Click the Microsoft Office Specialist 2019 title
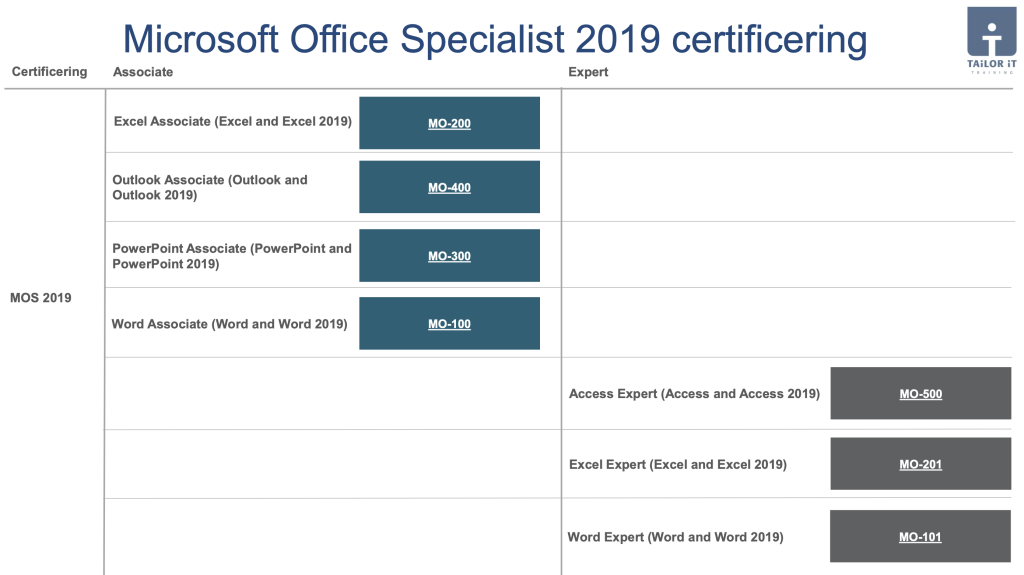1024x575 pixels. [494, 39]
